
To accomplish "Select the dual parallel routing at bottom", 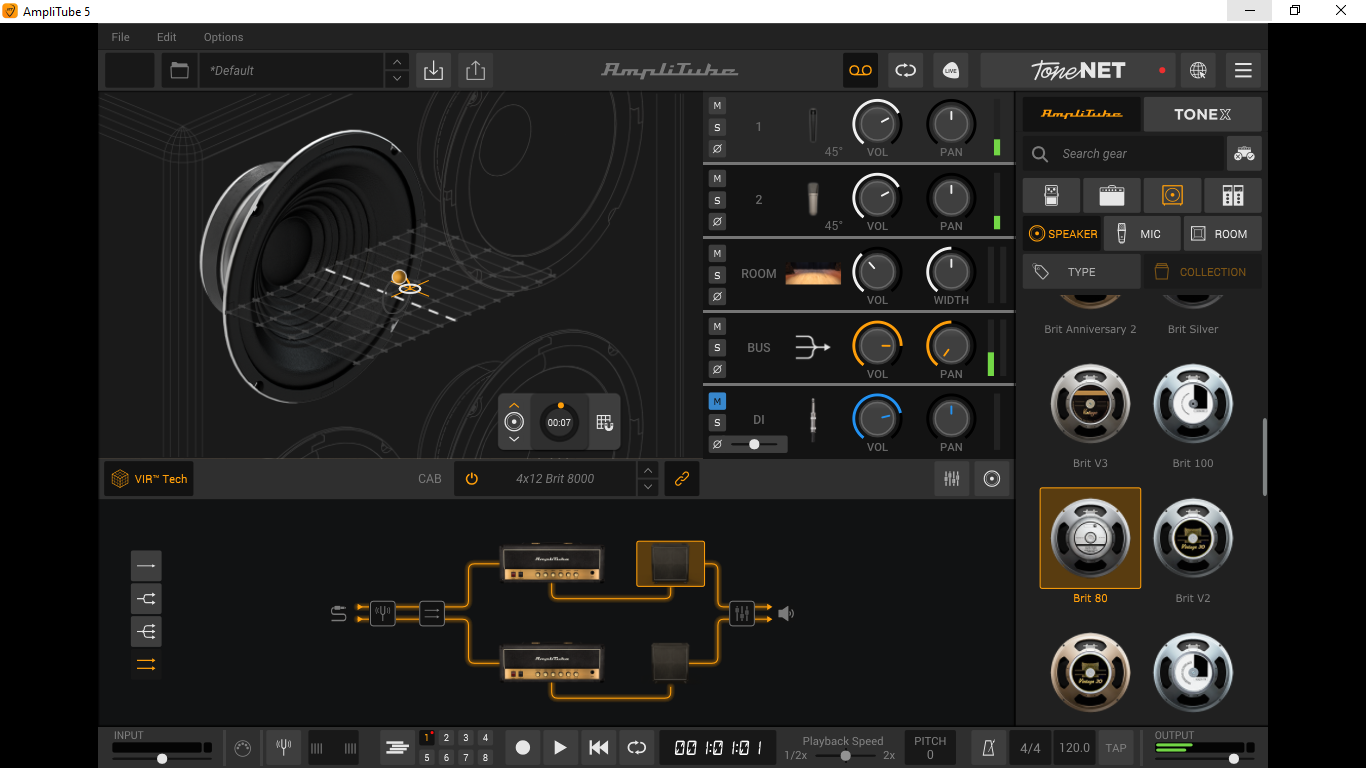I will coord(146,664).
